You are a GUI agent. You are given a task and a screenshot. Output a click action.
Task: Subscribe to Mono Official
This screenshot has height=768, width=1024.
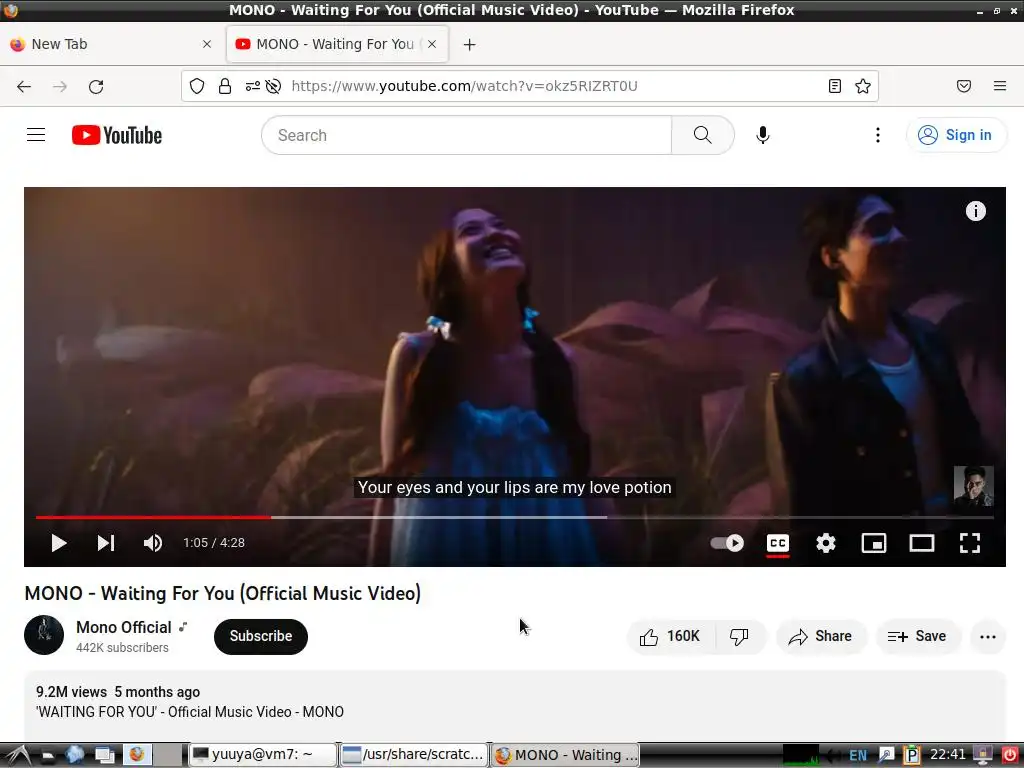pyautogui.click(x=261, y=636)
